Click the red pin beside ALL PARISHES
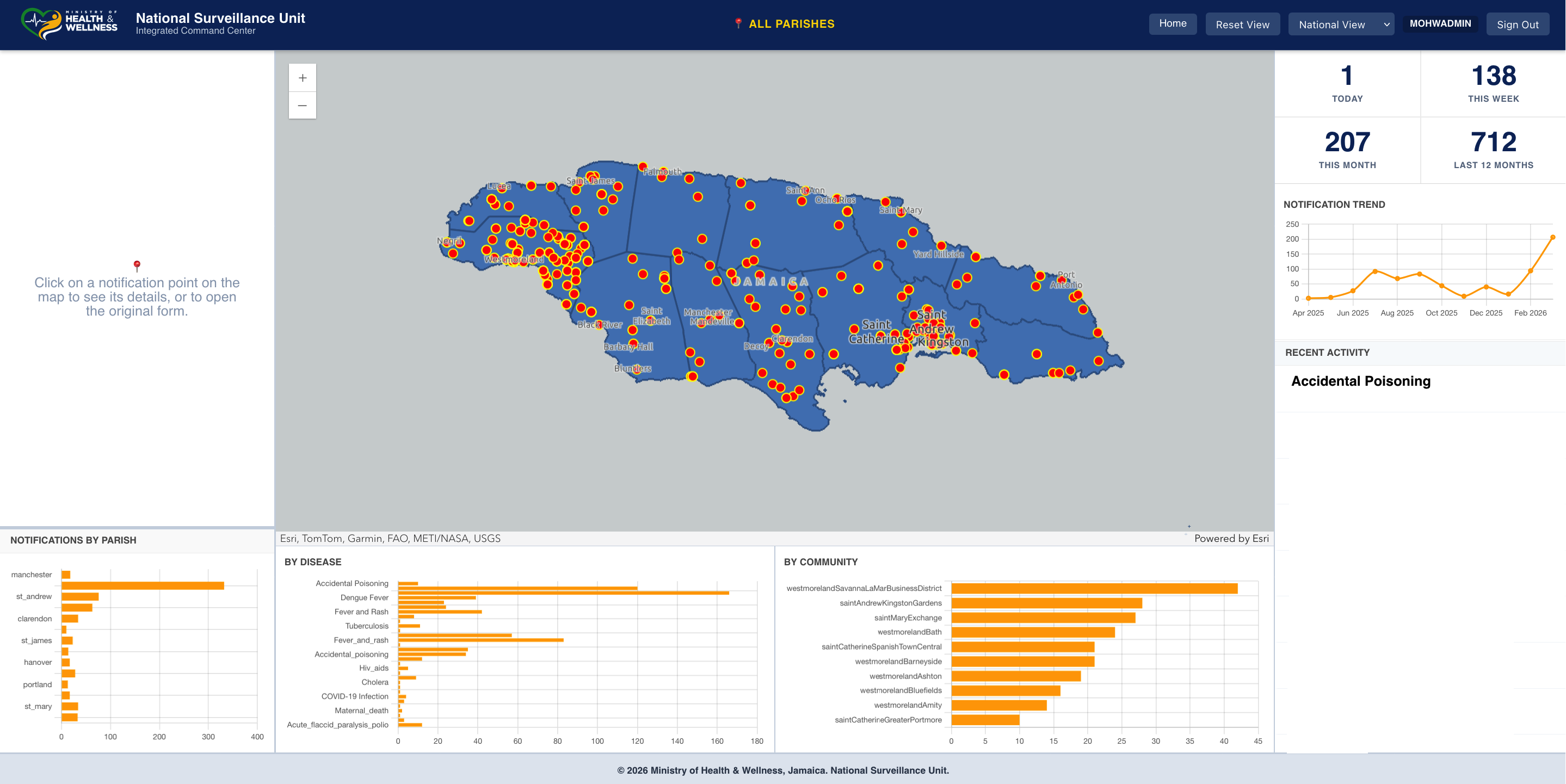Screen dimensions: 1566x784 [x=738, y=24]
